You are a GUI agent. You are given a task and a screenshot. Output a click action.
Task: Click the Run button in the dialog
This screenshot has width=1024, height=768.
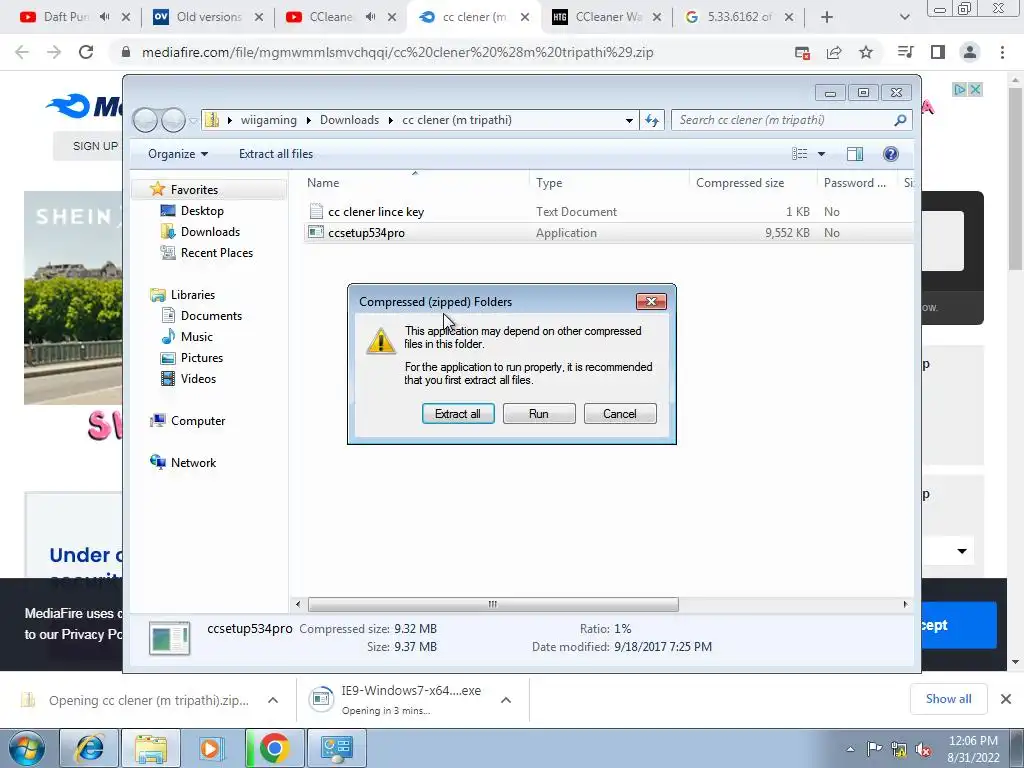pyautogui.click(x=539, y=413)
